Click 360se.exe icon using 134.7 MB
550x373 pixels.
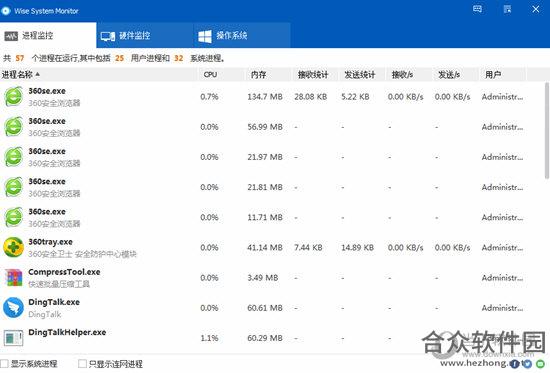tap(13, 96)
